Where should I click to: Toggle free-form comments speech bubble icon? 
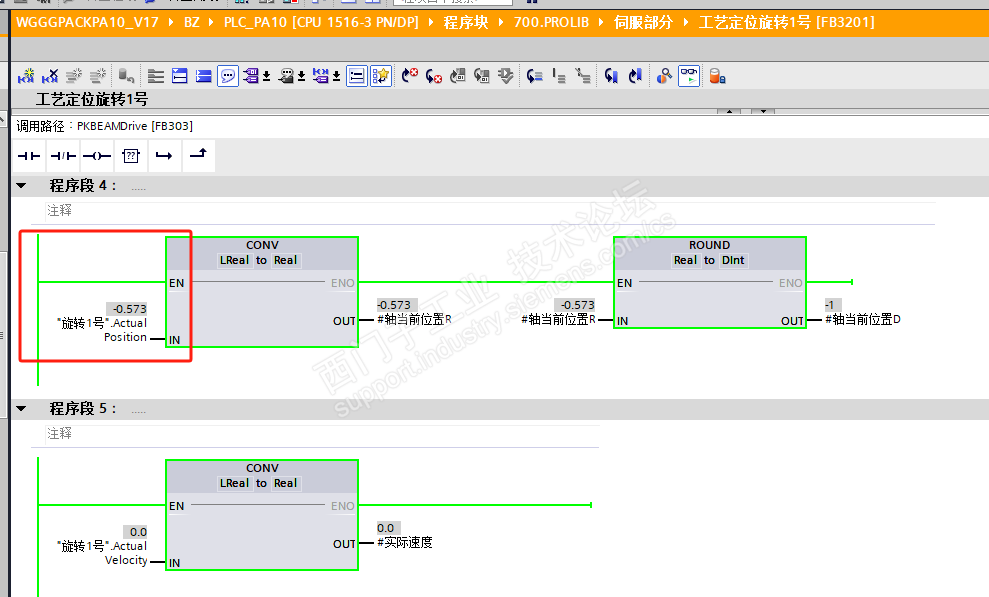[x=228, y=76]
